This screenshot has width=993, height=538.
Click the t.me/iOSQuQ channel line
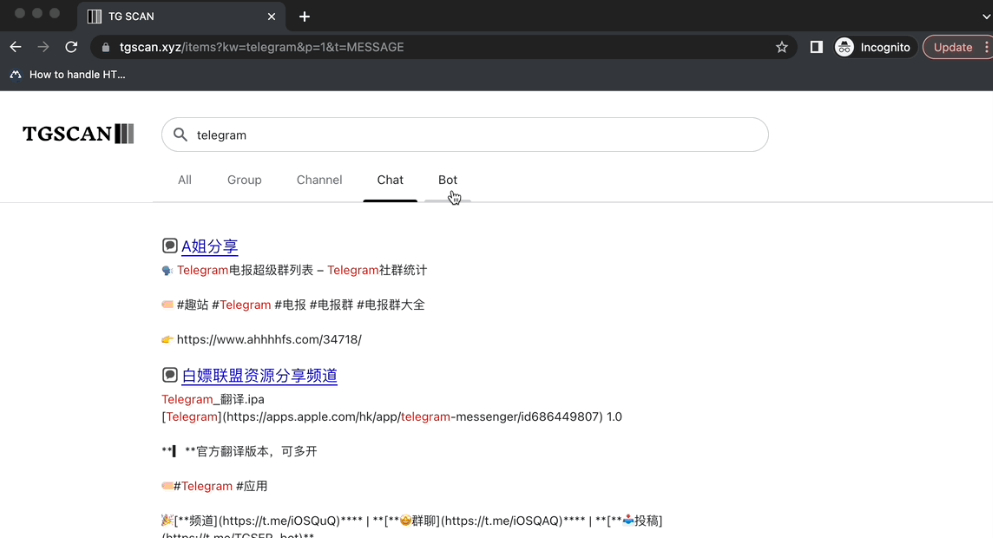click(412, 520)
